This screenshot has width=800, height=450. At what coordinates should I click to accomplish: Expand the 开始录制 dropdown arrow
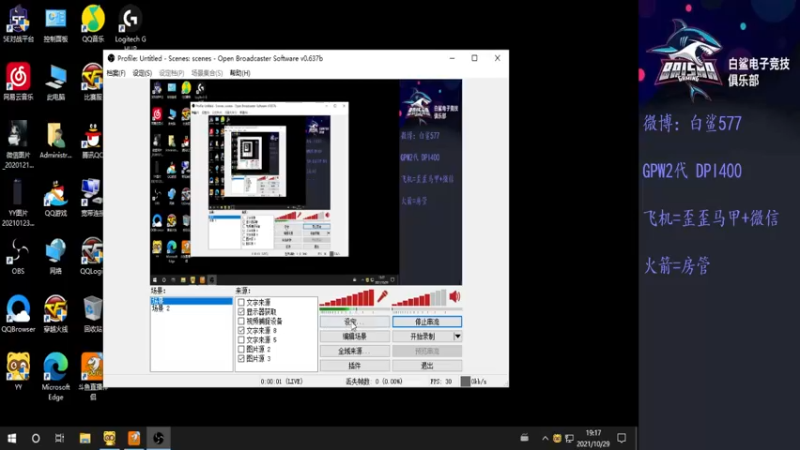[x=457, y=336]
